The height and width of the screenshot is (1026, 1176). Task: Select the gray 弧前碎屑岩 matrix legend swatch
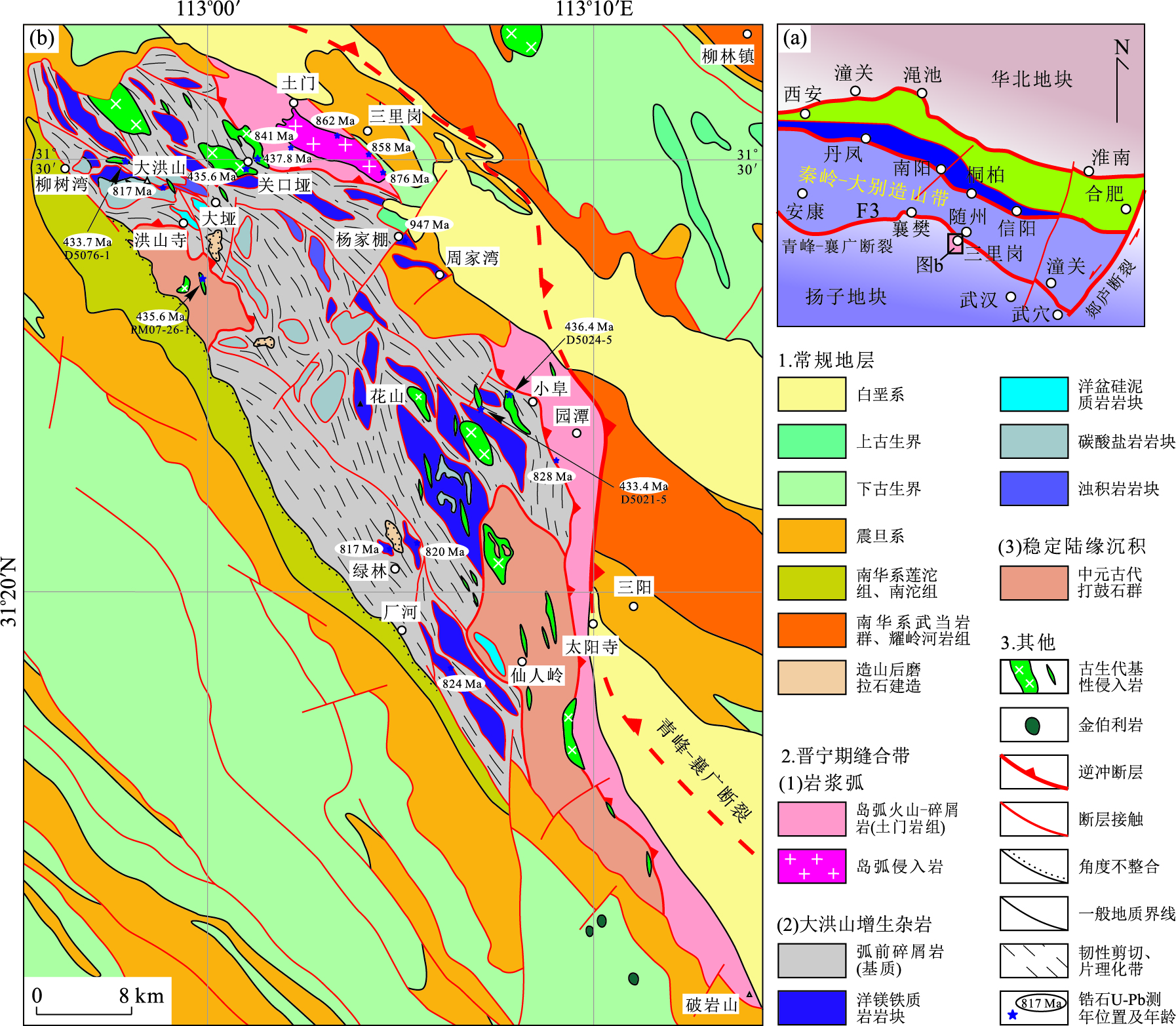click(812, 960)
